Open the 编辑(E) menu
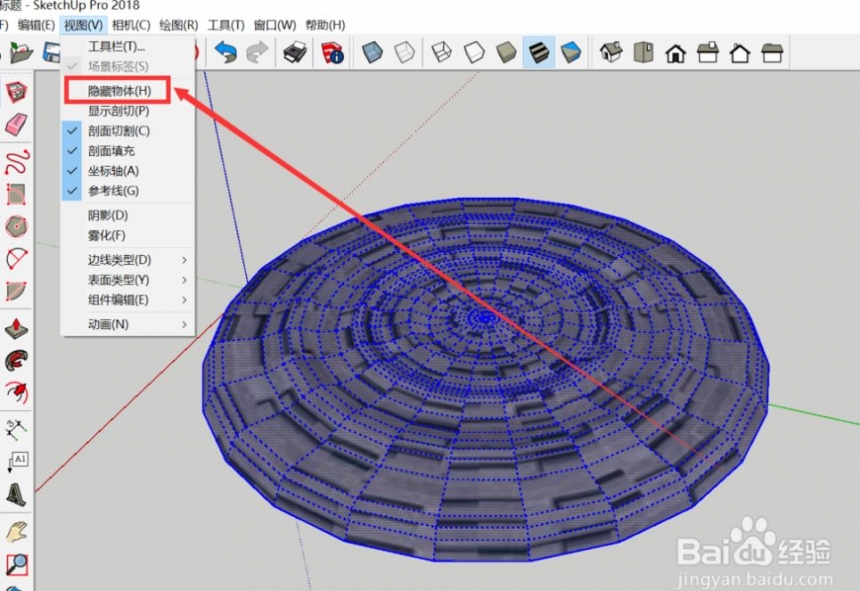The height and width of the screenshot is (591, 860). [36, 25]
